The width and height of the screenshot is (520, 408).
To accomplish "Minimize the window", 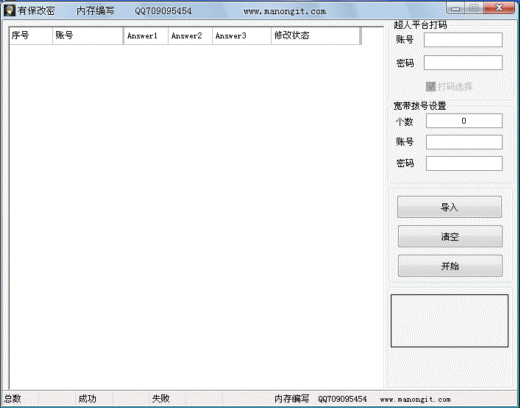I will point(456,8).
